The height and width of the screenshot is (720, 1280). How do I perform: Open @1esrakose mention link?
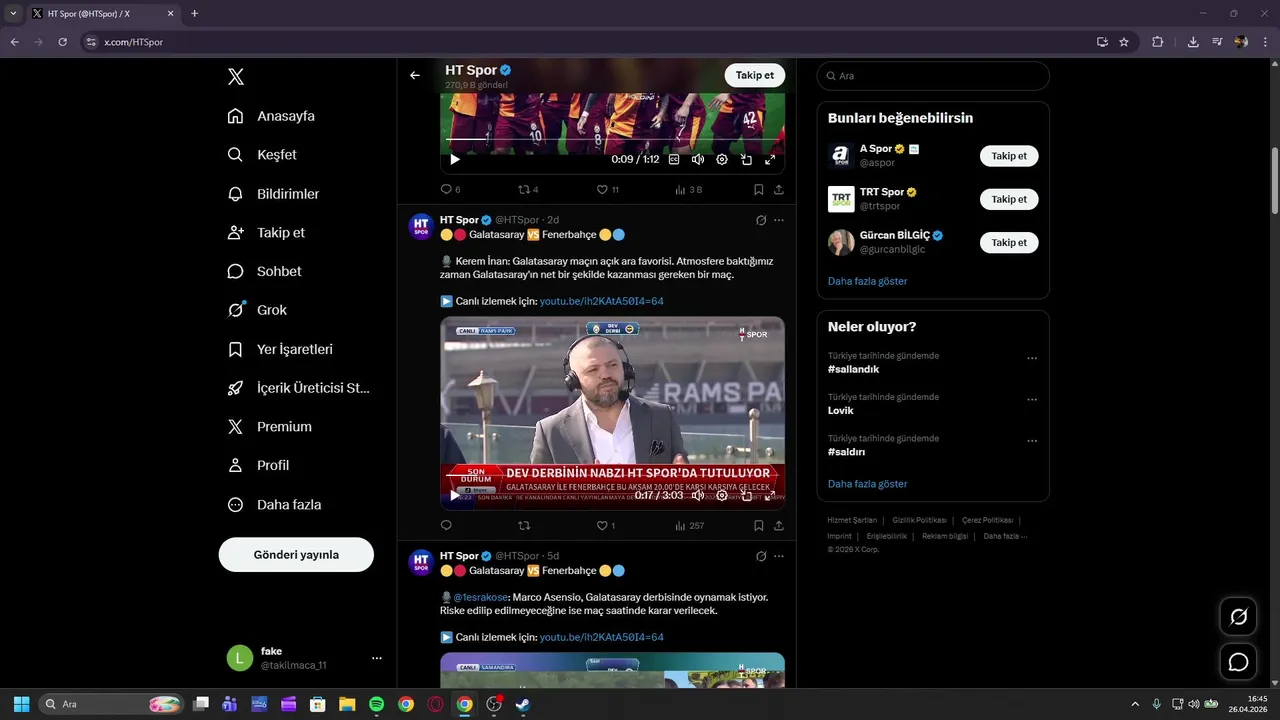[480, 597]
